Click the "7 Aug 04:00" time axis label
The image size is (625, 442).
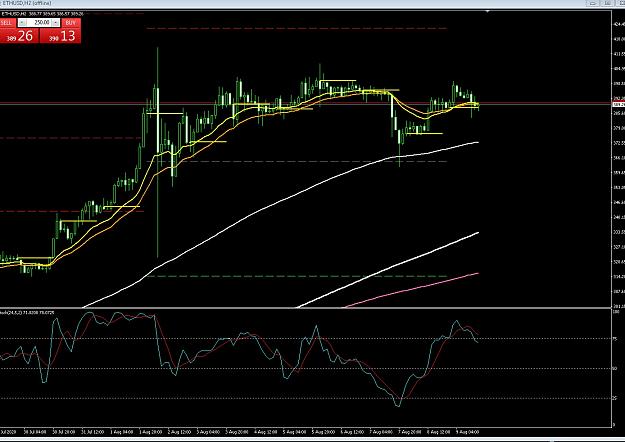pos(381,432)
